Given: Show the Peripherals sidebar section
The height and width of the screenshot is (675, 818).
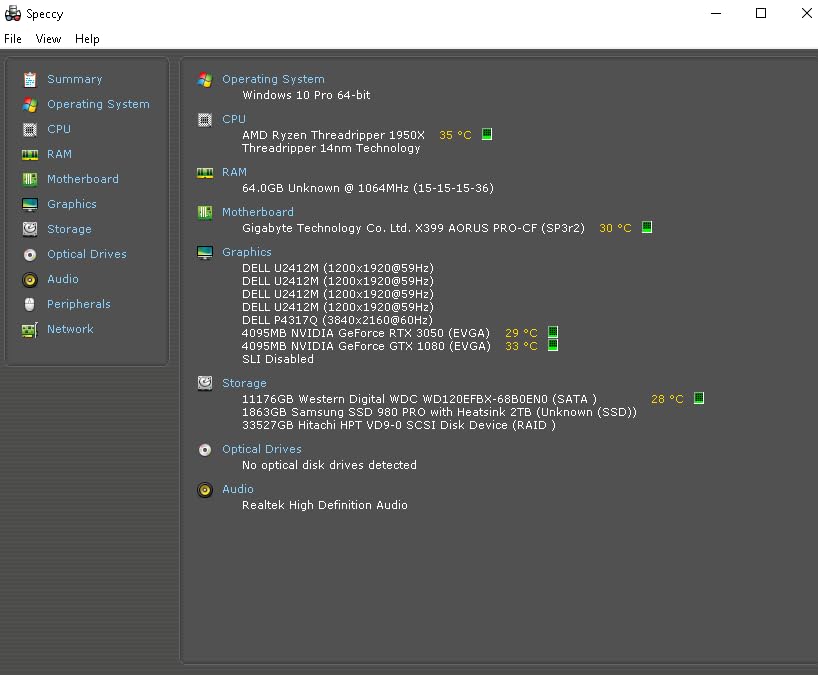Looking at the screenshot, I should coord(79,305).
